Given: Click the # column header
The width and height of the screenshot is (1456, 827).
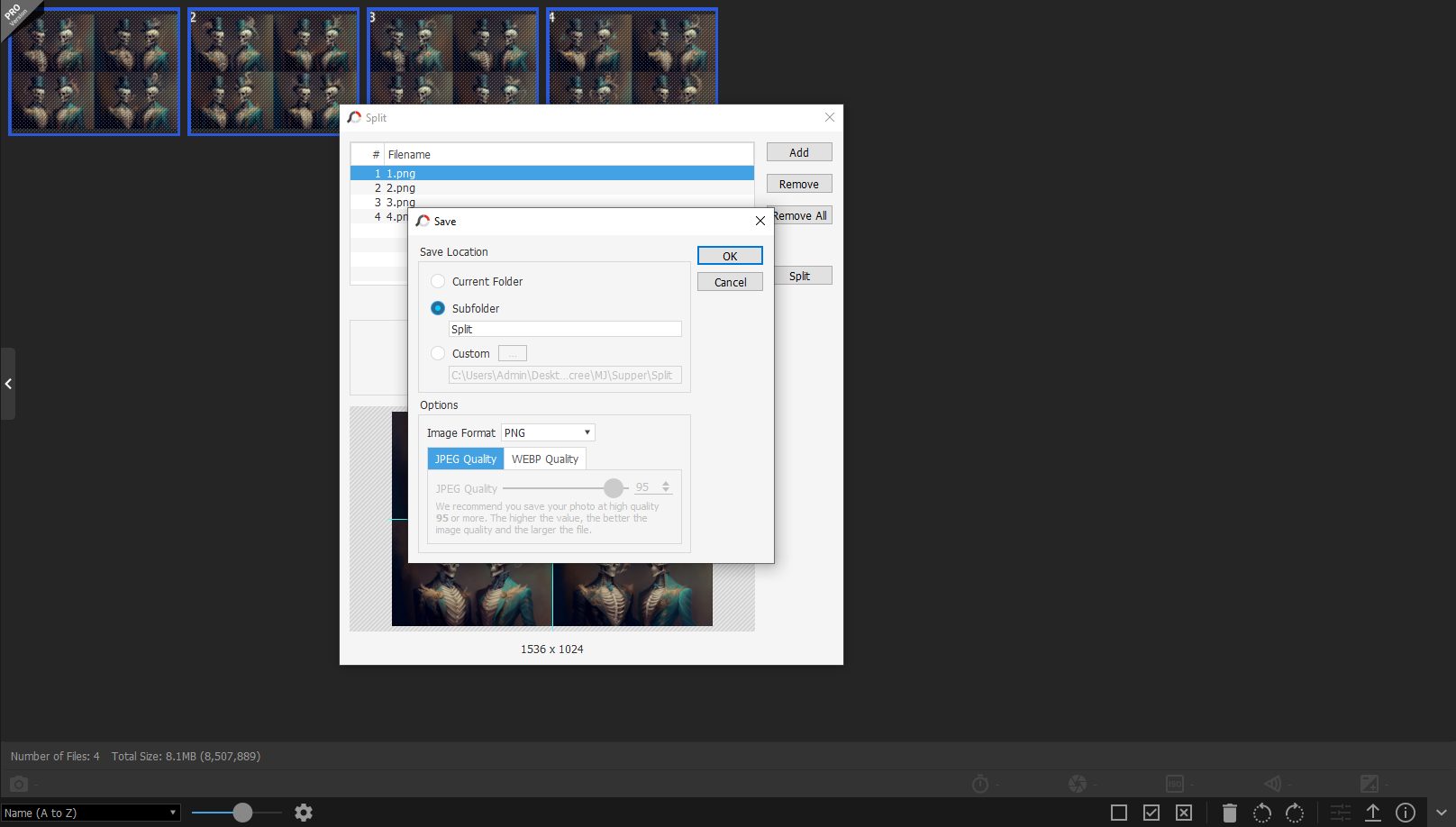Looking at the screenshot, I should pos(369,154).
